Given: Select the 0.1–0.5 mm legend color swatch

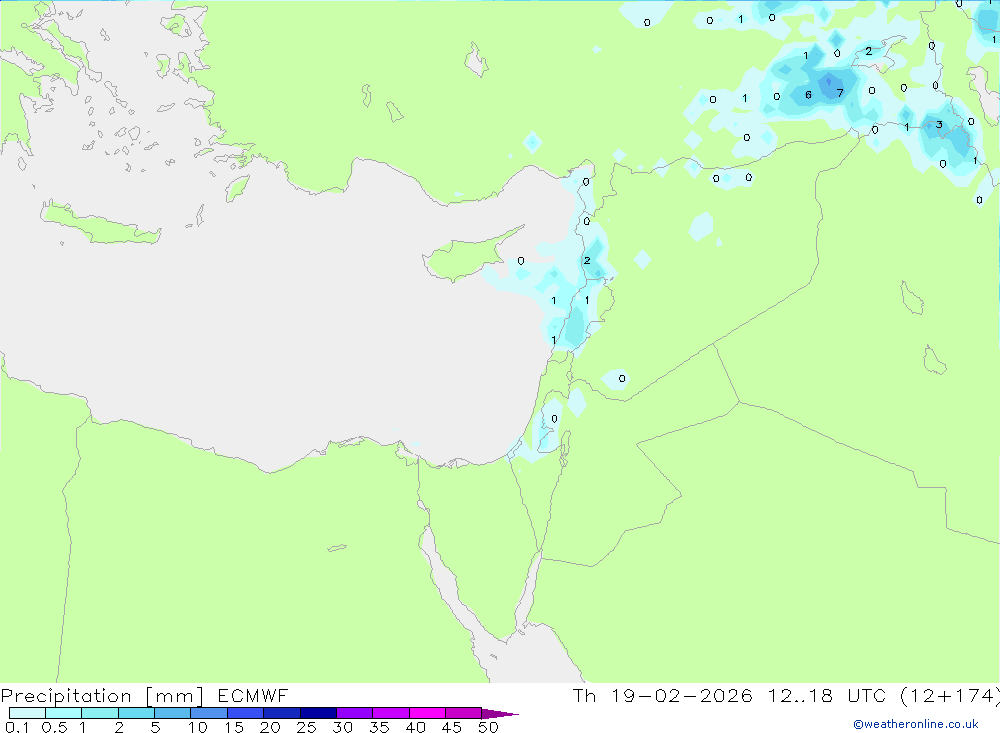Looking at the screenshot, I should 27,713.
